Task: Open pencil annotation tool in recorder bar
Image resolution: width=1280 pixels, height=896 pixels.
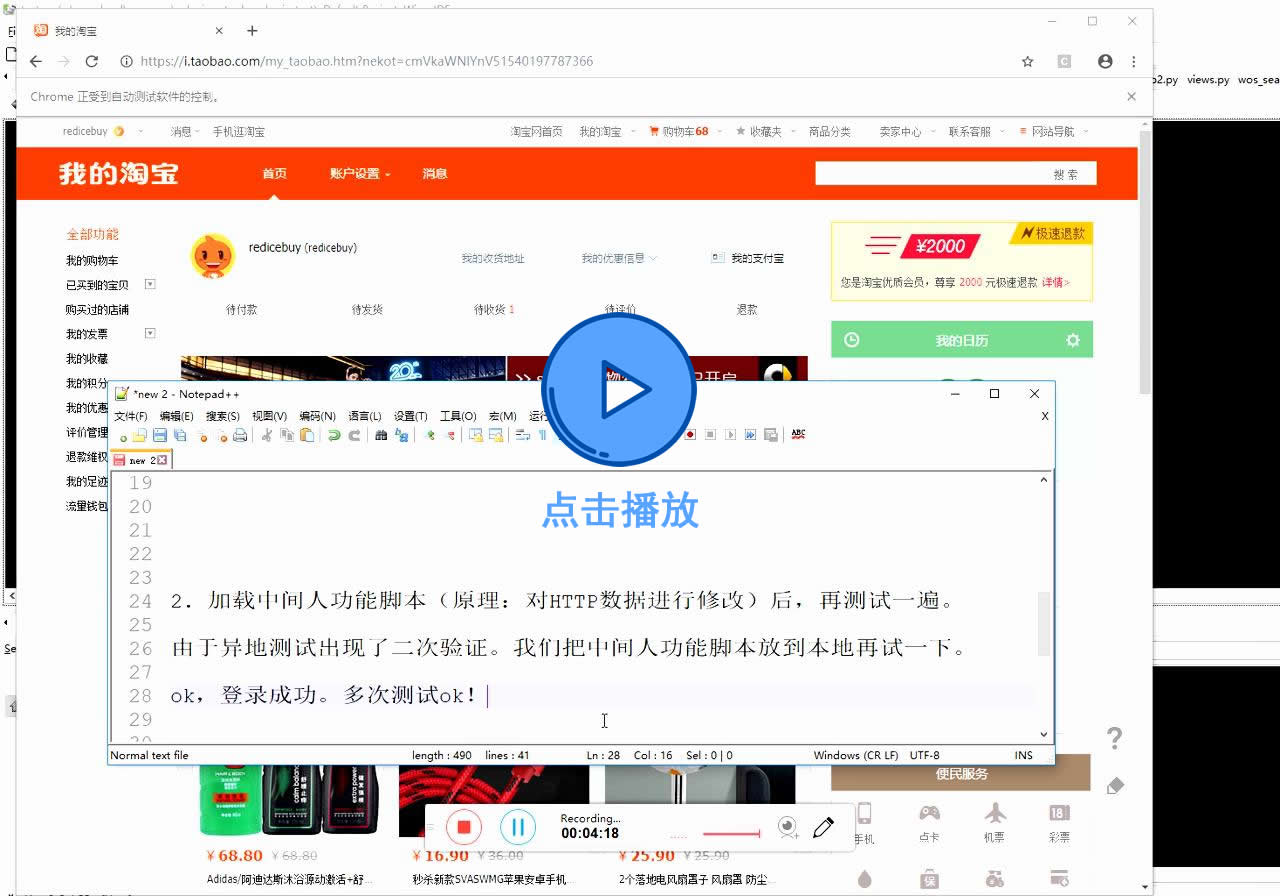Action: (823, 827)
